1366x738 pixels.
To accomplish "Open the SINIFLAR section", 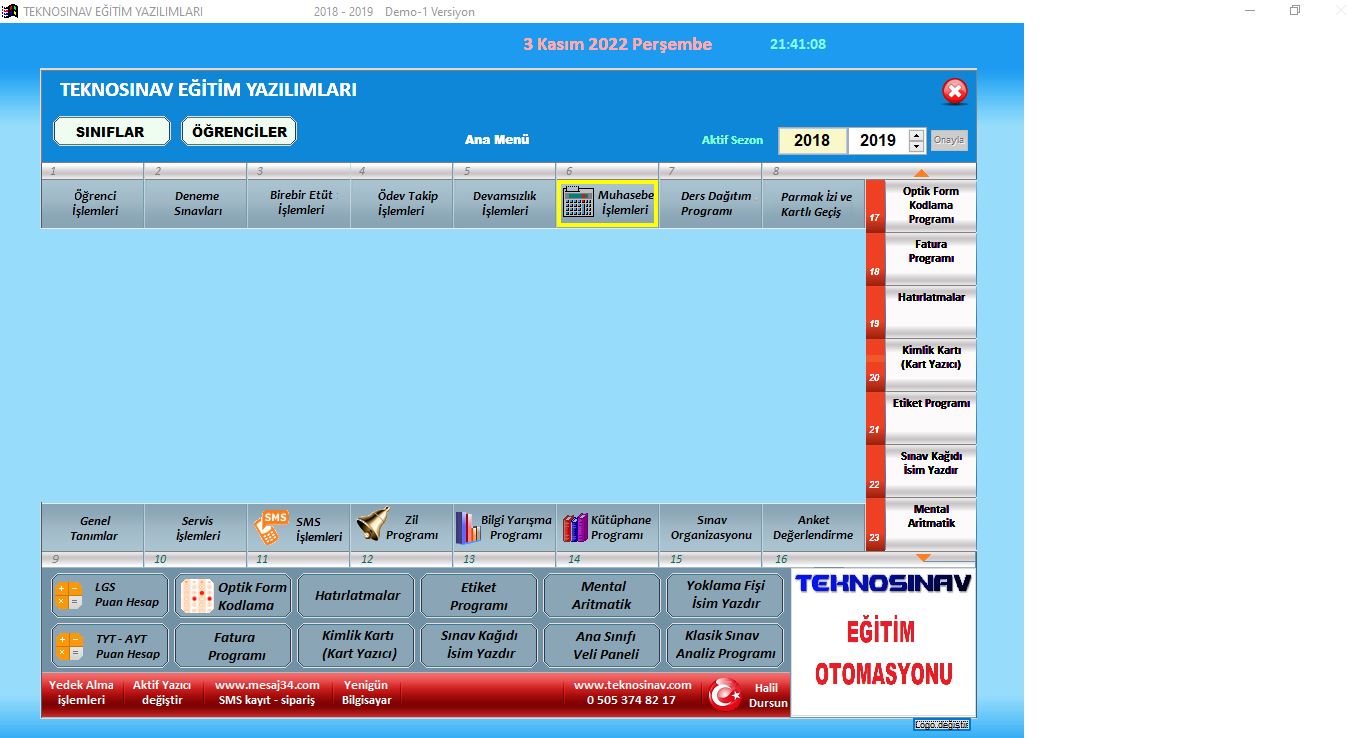I will 110,131.
